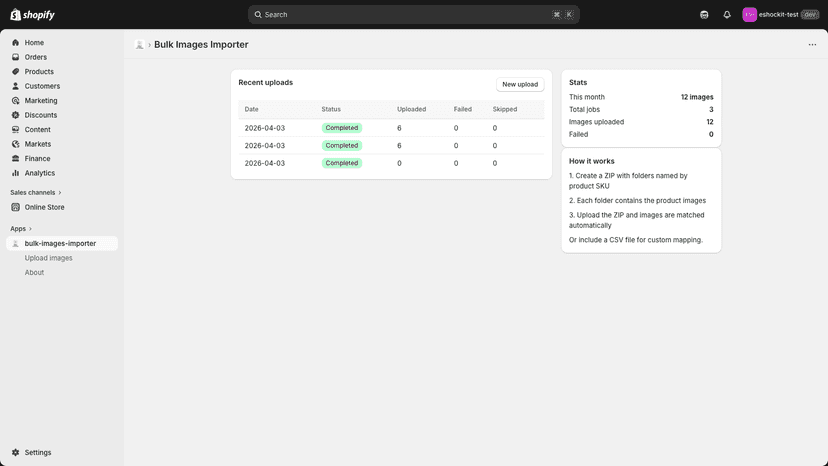Screen dimensions: 828x466
Task: Click the 'How it works' heading
Action: tap(591, 161)
